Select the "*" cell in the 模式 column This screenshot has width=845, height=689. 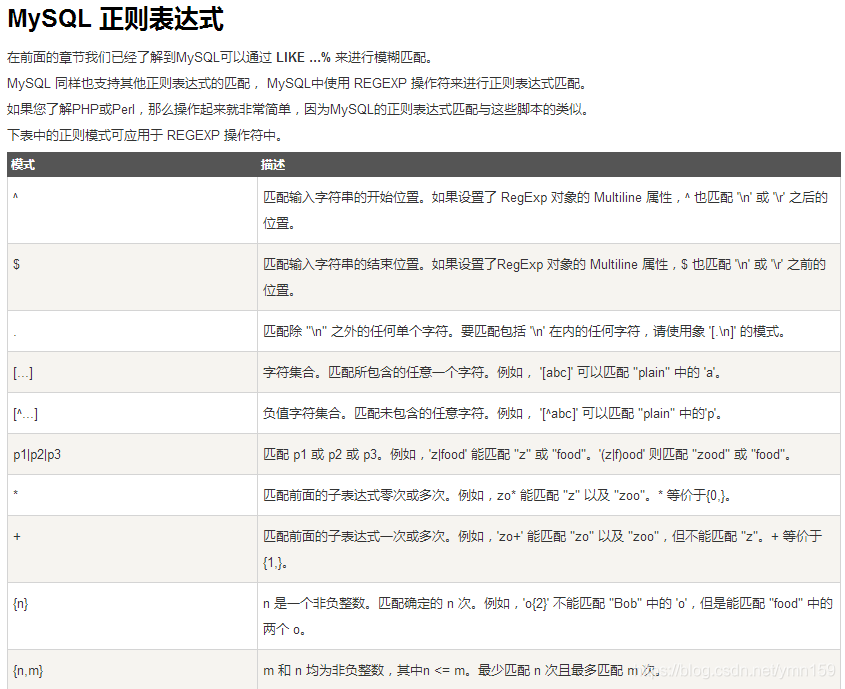pyautogui.click(x=133, y=495)
